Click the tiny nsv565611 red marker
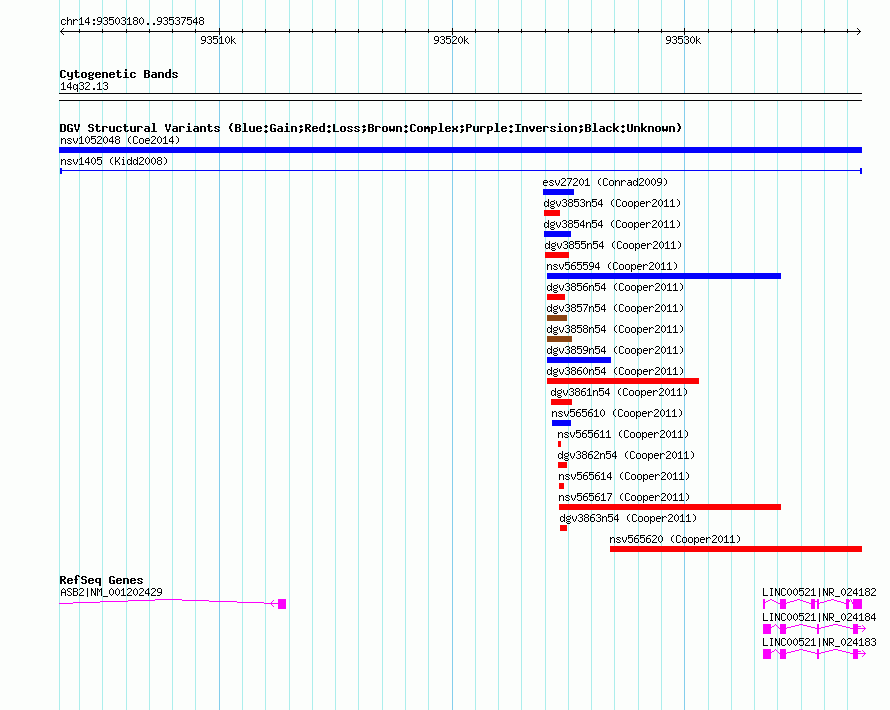The image size is (890, 710). click(x=559, y=444)
